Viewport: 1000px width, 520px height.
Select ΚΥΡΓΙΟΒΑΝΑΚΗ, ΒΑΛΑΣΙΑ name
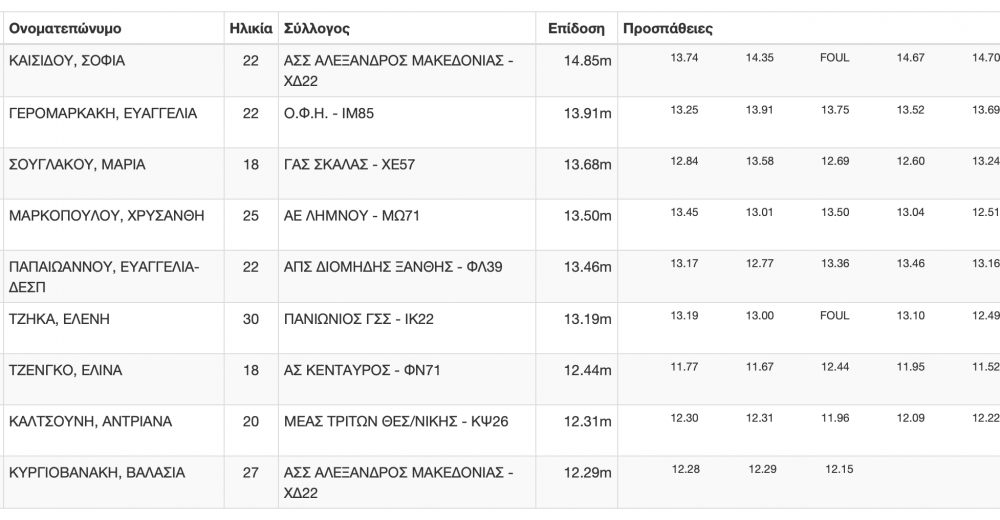pos(97,473)
